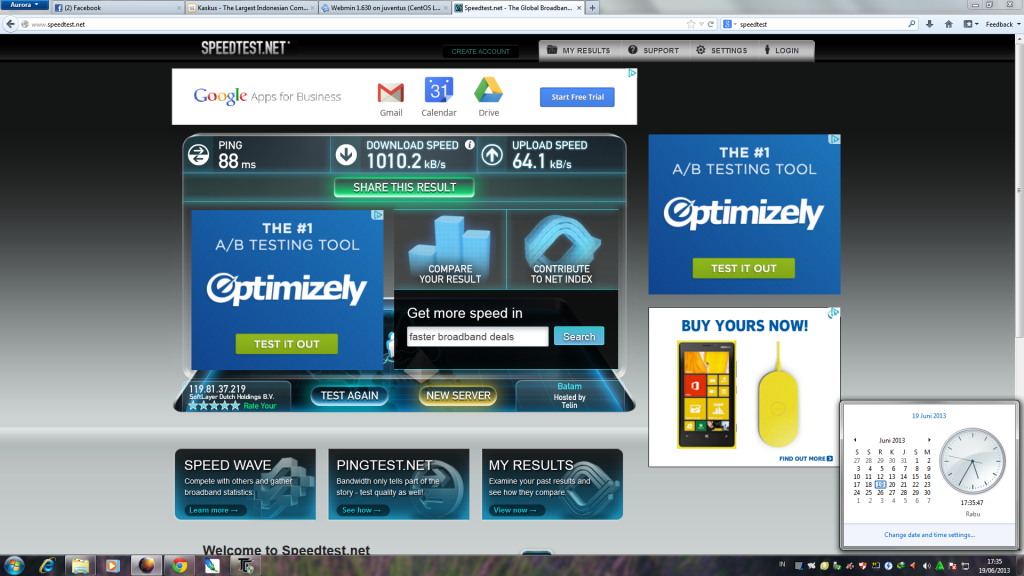Click the browser back arrow button
1024x576 pixels.
pyautogui.click(x=10, y=24)
